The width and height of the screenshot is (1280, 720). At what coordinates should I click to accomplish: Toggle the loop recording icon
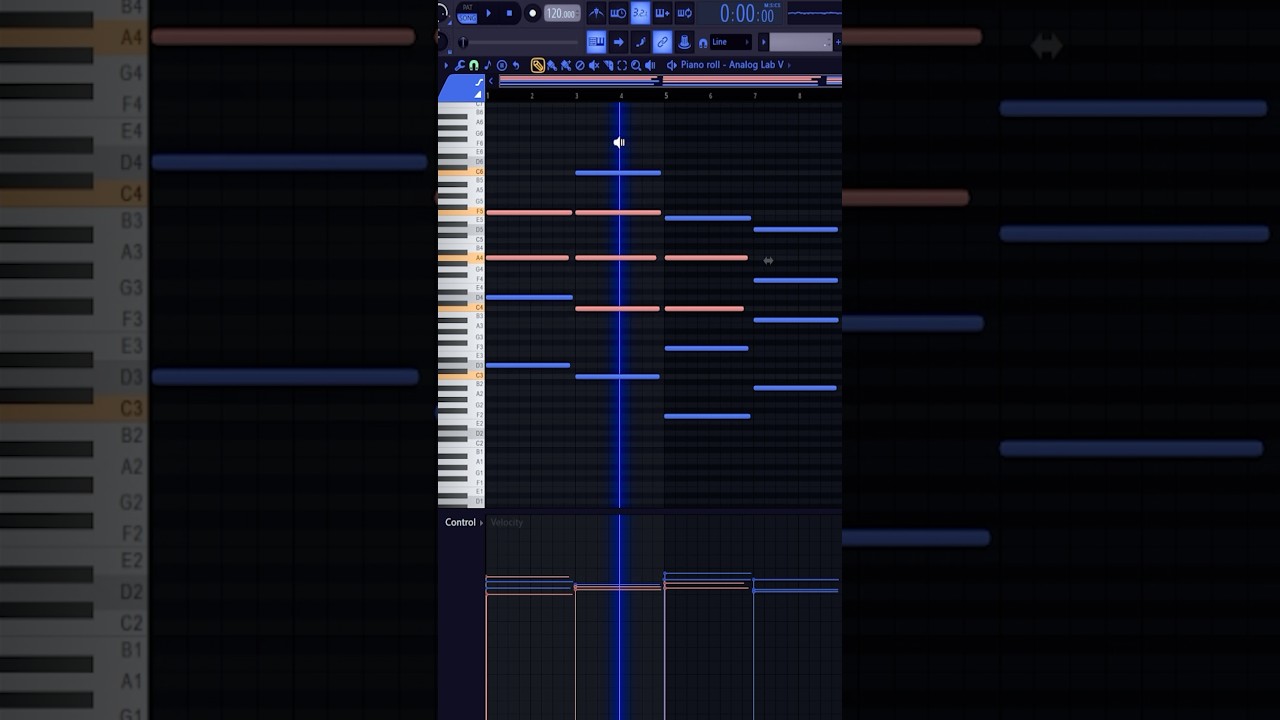pyautogui.click(x=684, y=13)
